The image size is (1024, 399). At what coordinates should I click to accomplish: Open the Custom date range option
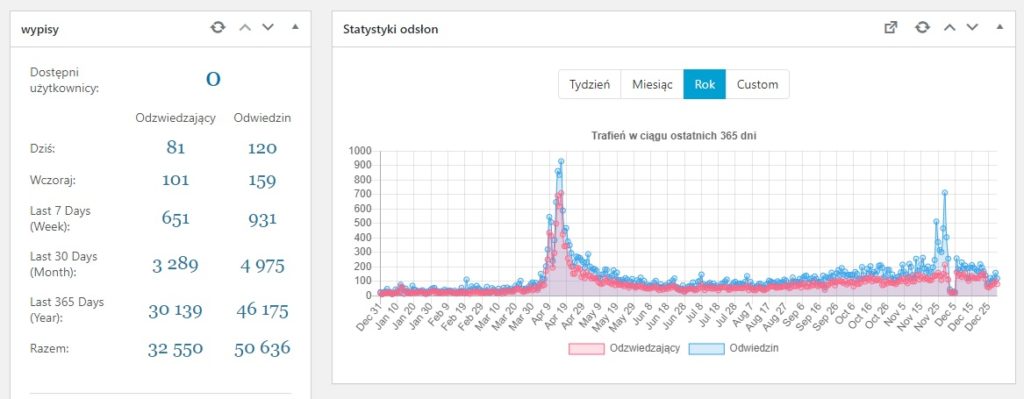pyautogui.click(x=758, y=84)
